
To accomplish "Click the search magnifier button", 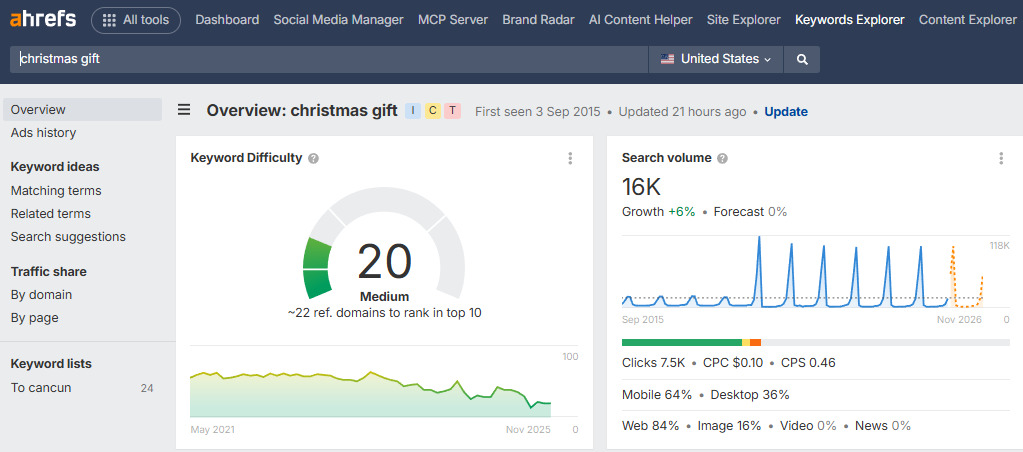I will [802, 59].
